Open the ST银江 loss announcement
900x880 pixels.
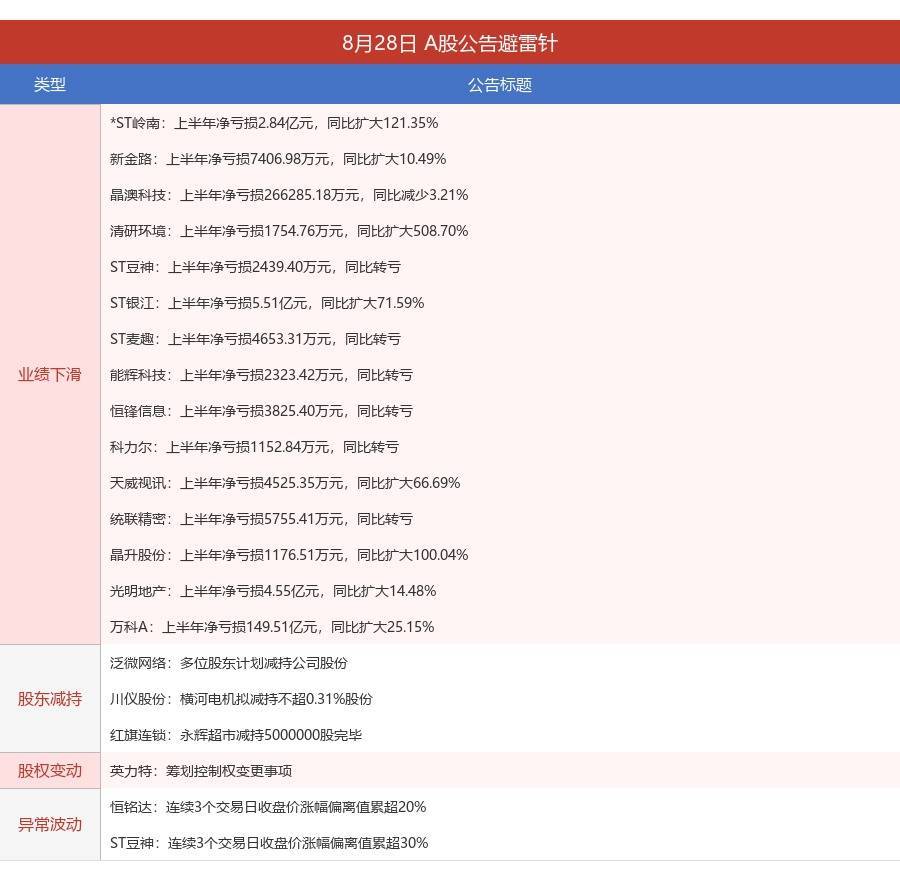click(267, 303)
